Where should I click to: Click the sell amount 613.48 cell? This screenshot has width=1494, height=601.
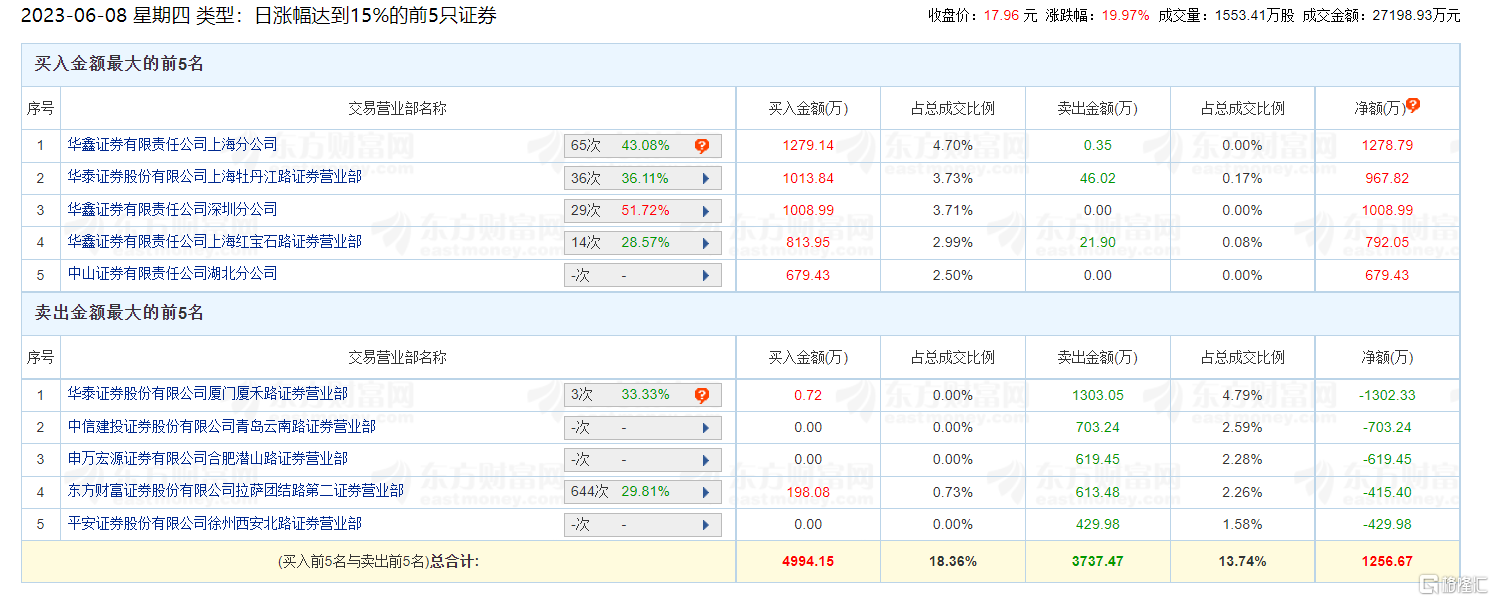(x=1097, y=492)
